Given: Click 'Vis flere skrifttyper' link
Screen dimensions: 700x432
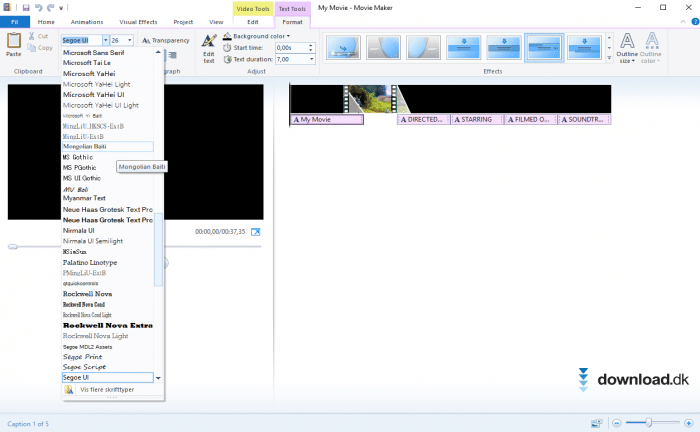Looking at the screenshot, I should pyautogui.click(x=107, y=390).
